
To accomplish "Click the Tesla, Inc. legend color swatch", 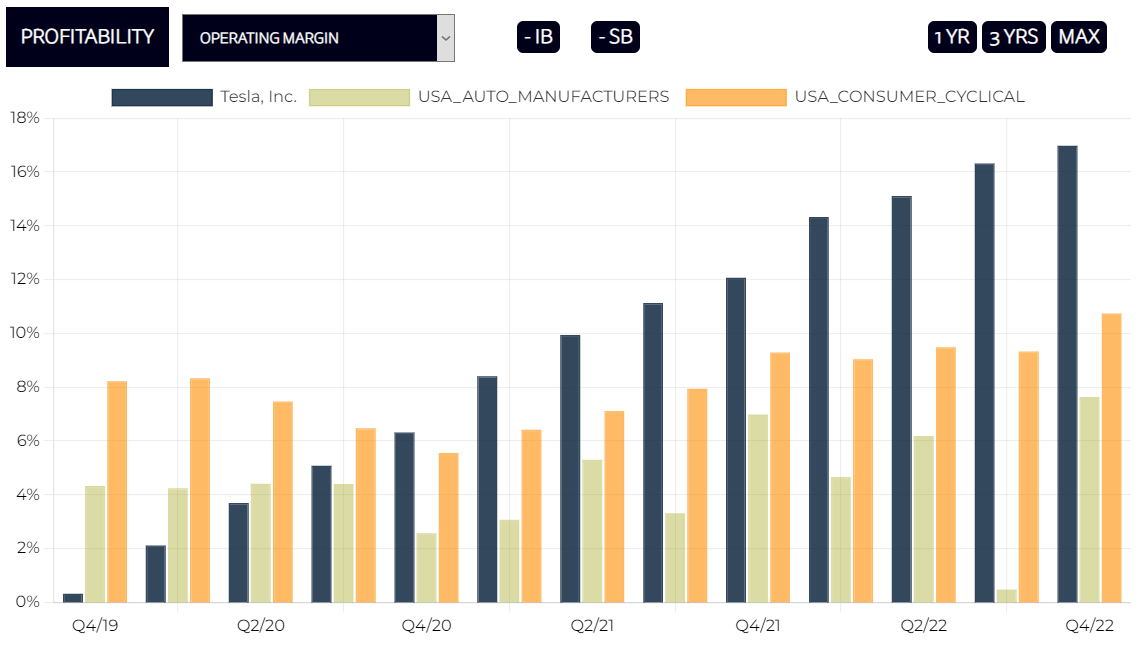I will coord(162,97).
